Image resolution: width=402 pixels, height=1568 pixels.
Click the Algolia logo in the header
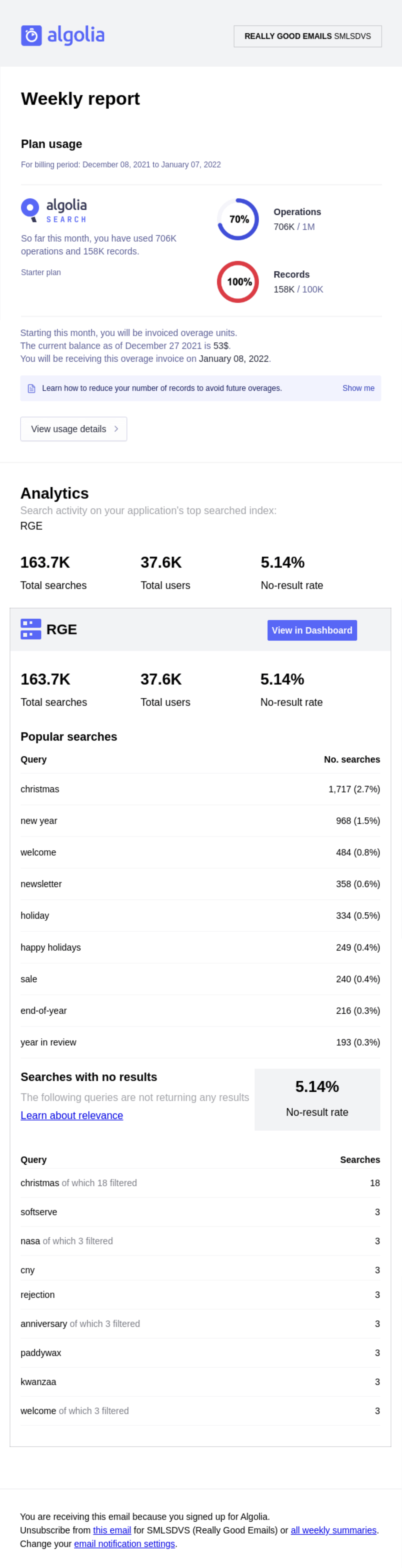coord(63,36)
